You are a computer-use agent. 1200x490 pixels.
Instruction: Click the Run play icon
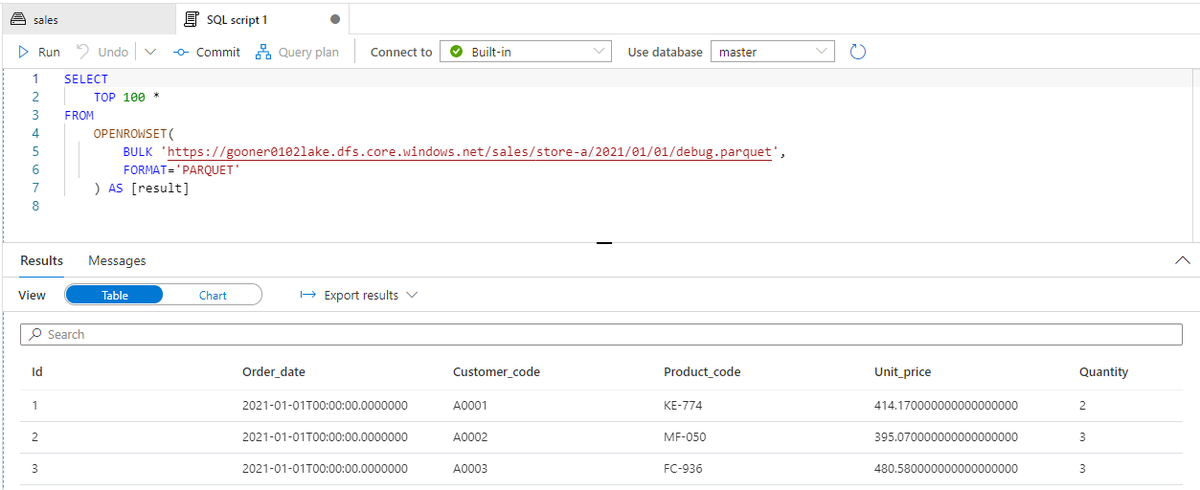tap(22, 52)
